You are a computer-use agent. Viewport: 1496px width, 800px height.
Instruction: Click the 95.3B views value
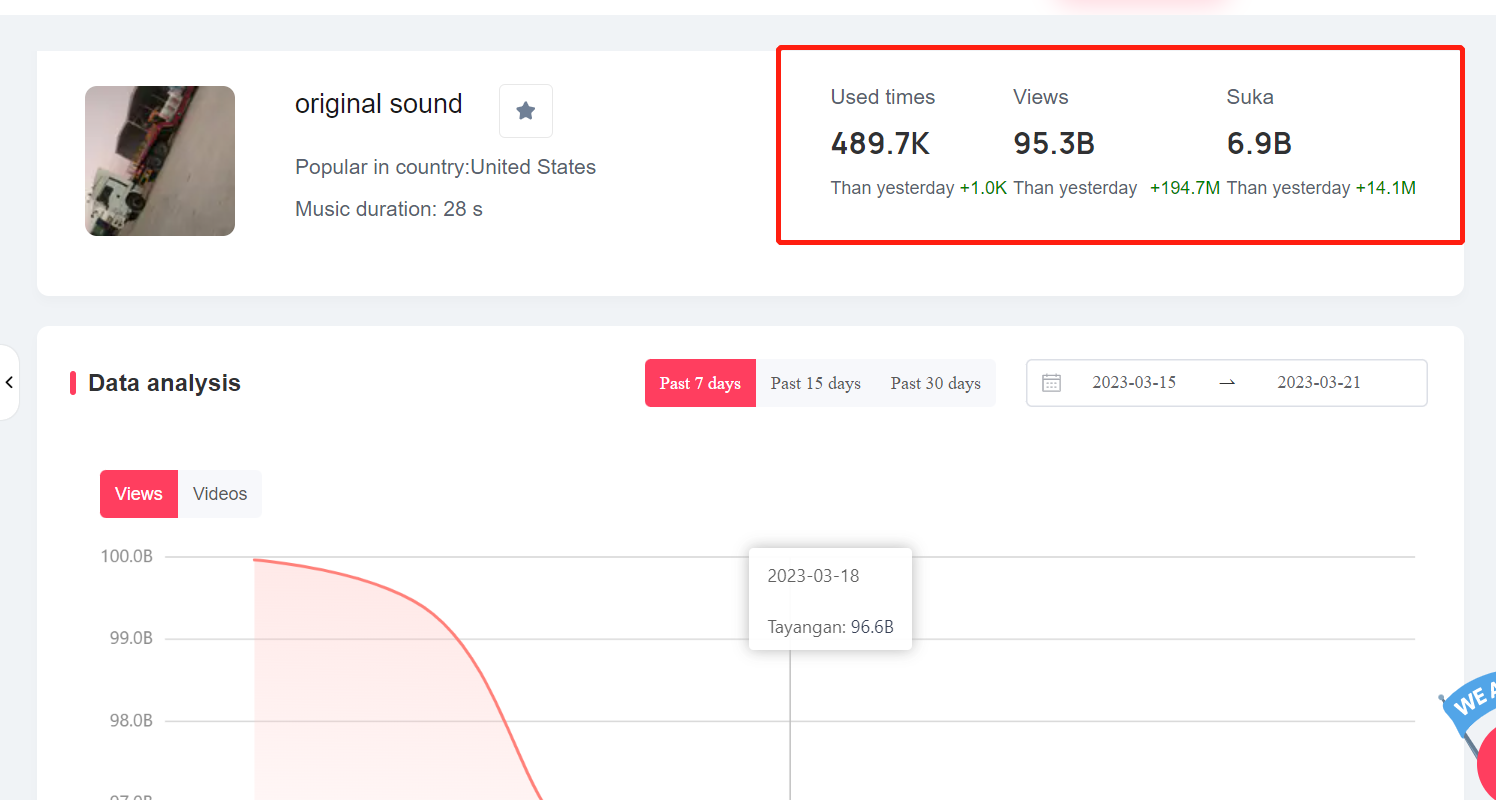[1054, 144]
